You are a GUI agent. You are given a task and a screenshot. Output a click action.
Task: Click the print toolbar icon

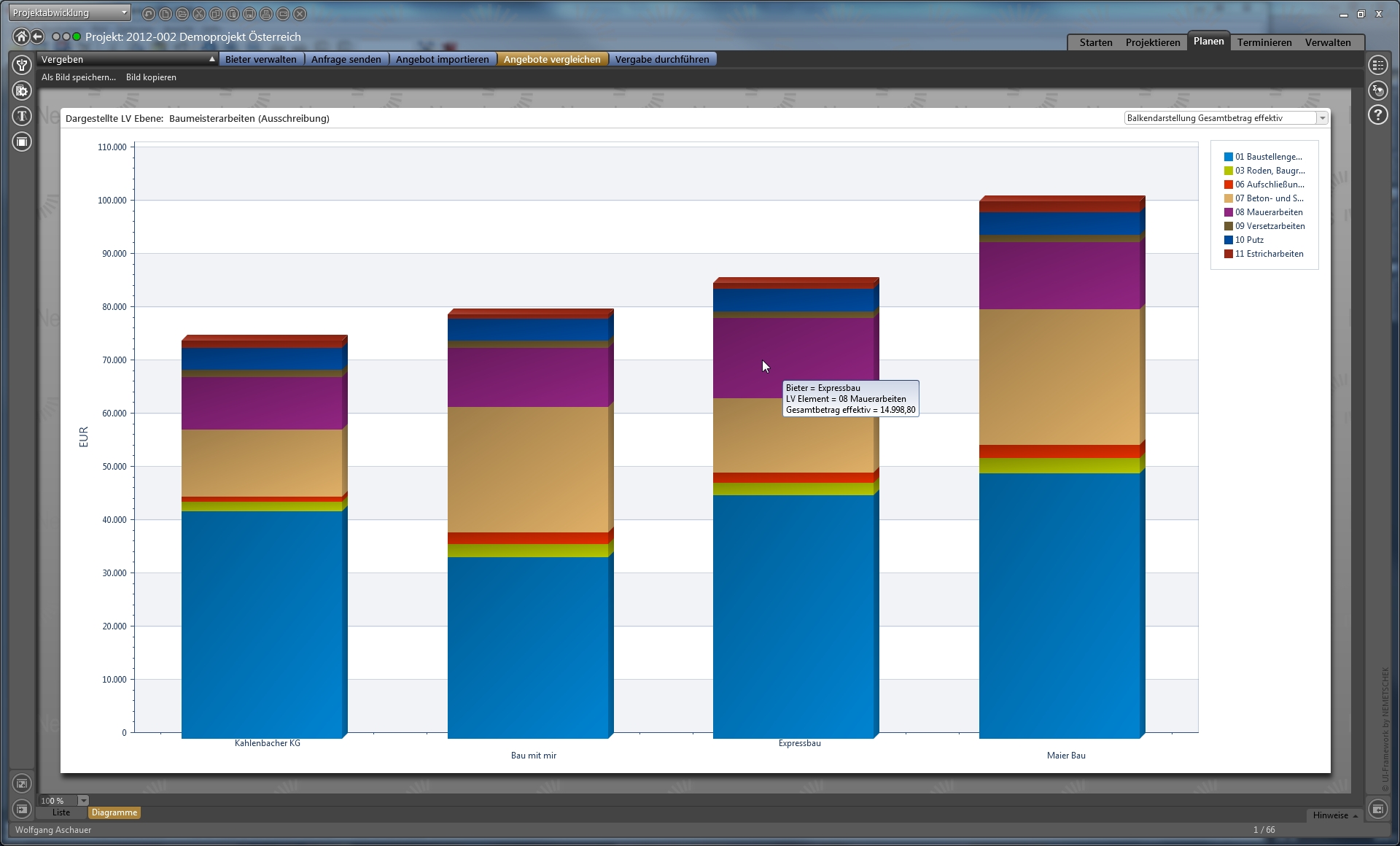pyautogui.click(x=266, y=14)
